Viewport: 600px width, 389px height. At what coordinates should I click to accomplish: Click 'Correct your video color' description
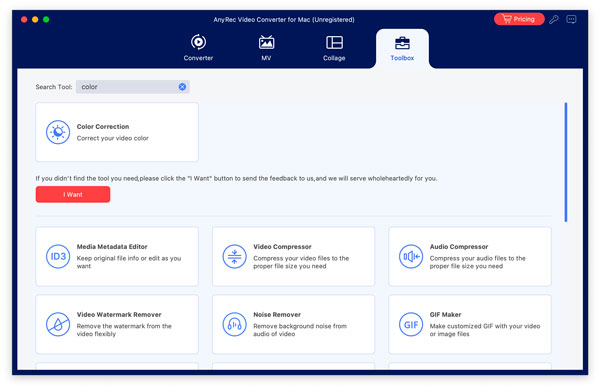click(x=112, y=138)
